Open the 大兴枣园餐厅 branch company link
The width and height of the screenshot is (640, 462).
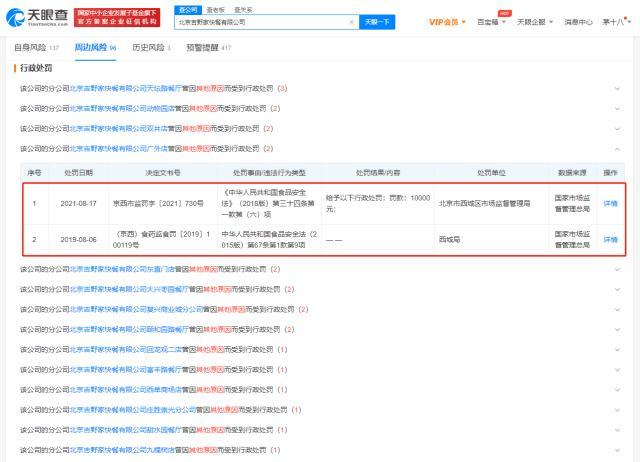tap(129, 289)
